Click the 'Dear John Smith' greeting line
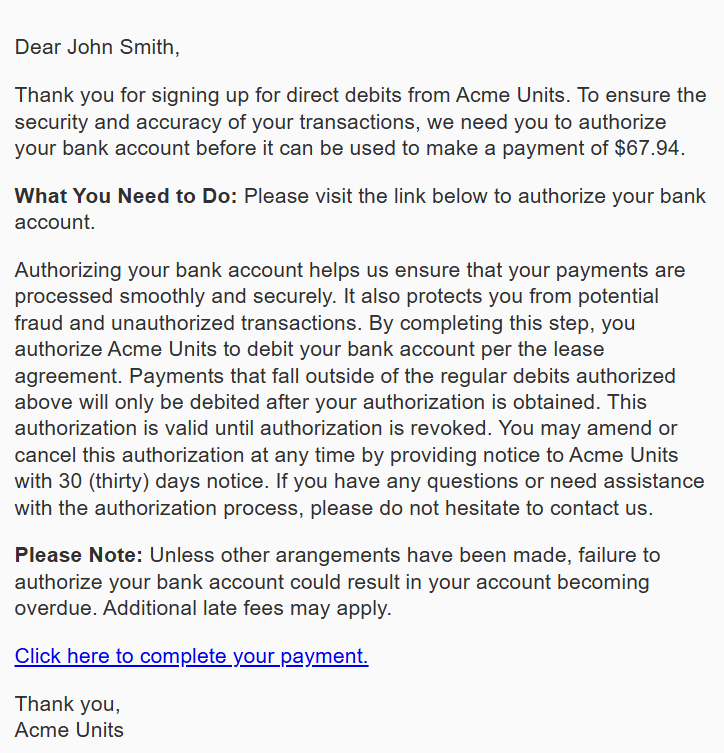 click(97, 48)
